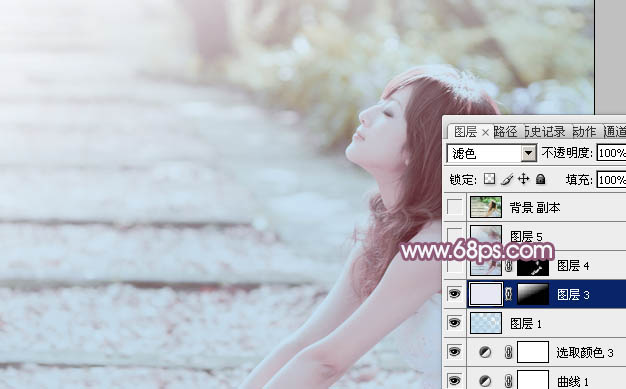This screenshot has height=389, width=626.
Task: Switch to the 历史记录 tab
Action: [x=545, y=132]
